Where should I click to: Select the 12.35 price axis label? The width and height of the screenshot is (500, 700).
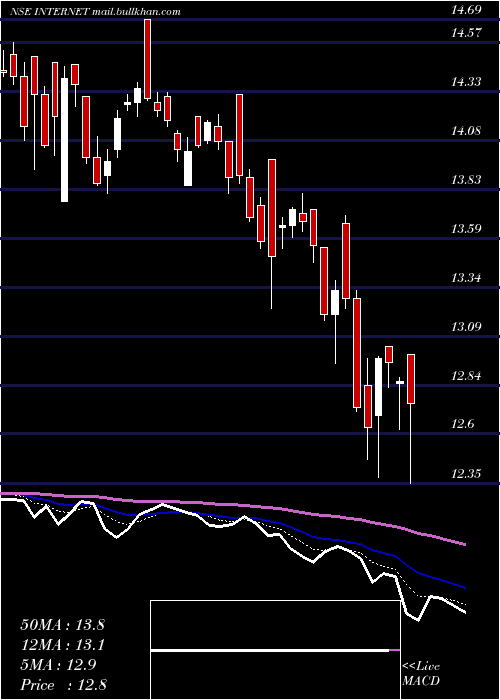pyautogui.click(x=466, y=473)
